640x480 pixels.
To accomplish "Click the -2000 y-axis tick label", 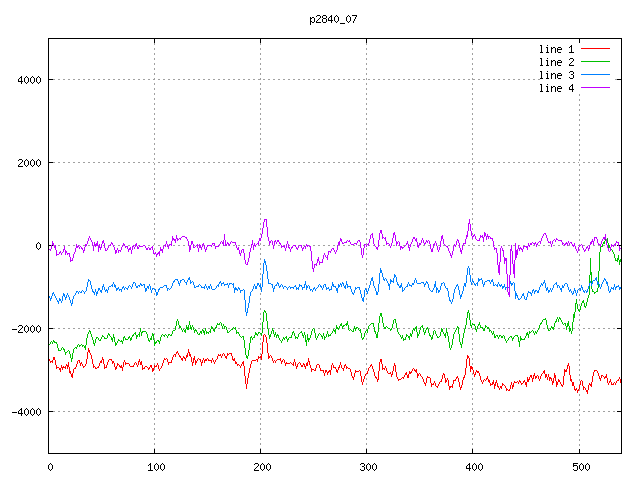I will click(x=24, y=329).
